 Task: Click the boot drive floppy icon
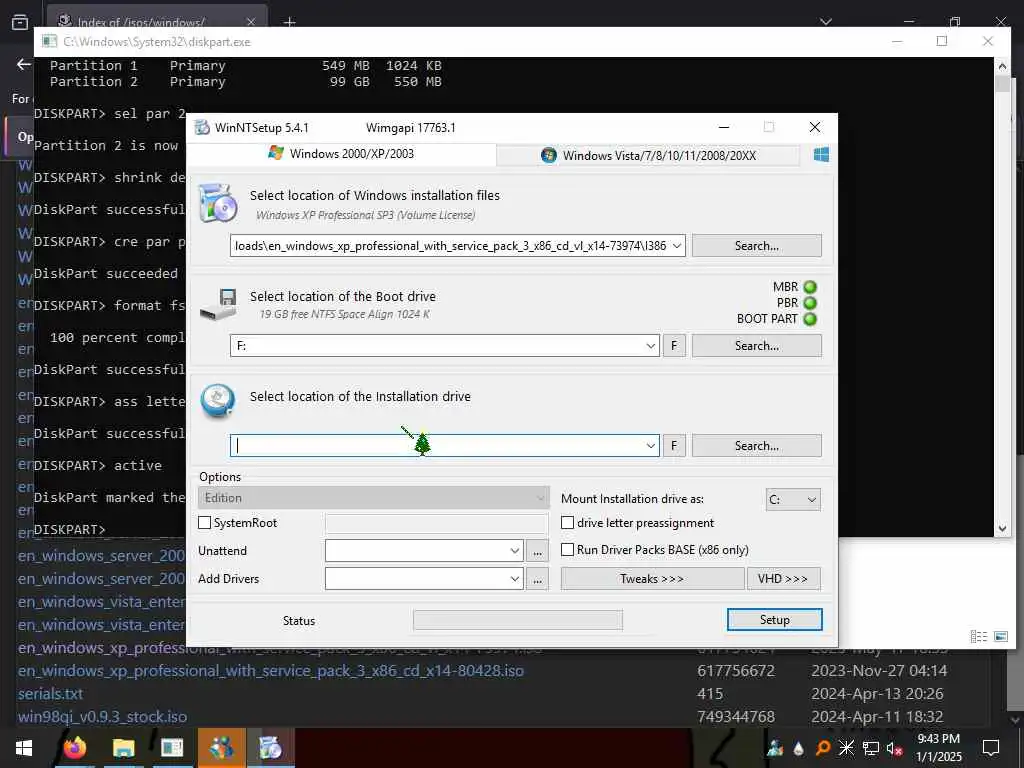(219, 304)
